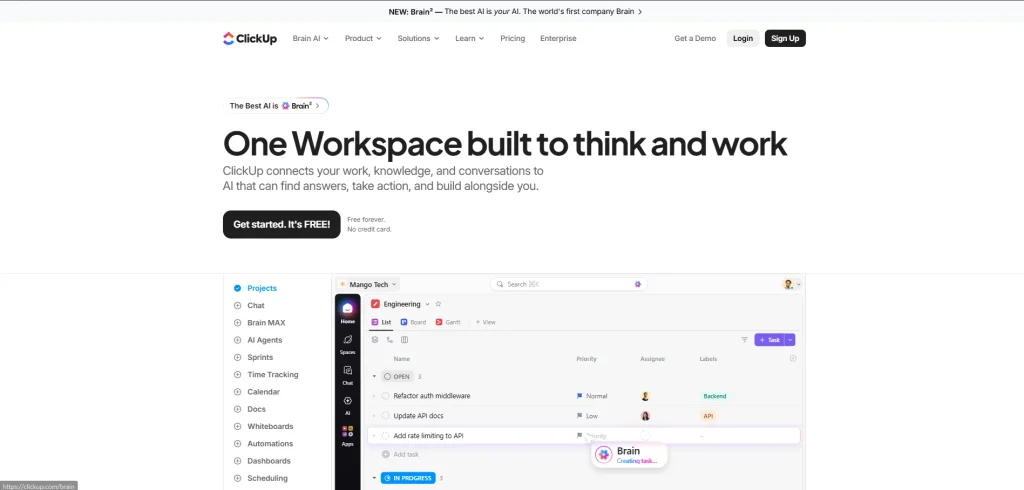Click the Update API docs assignee avatar
The width and height of the screenshot is (1024, 490).
[x=645, y=416]
